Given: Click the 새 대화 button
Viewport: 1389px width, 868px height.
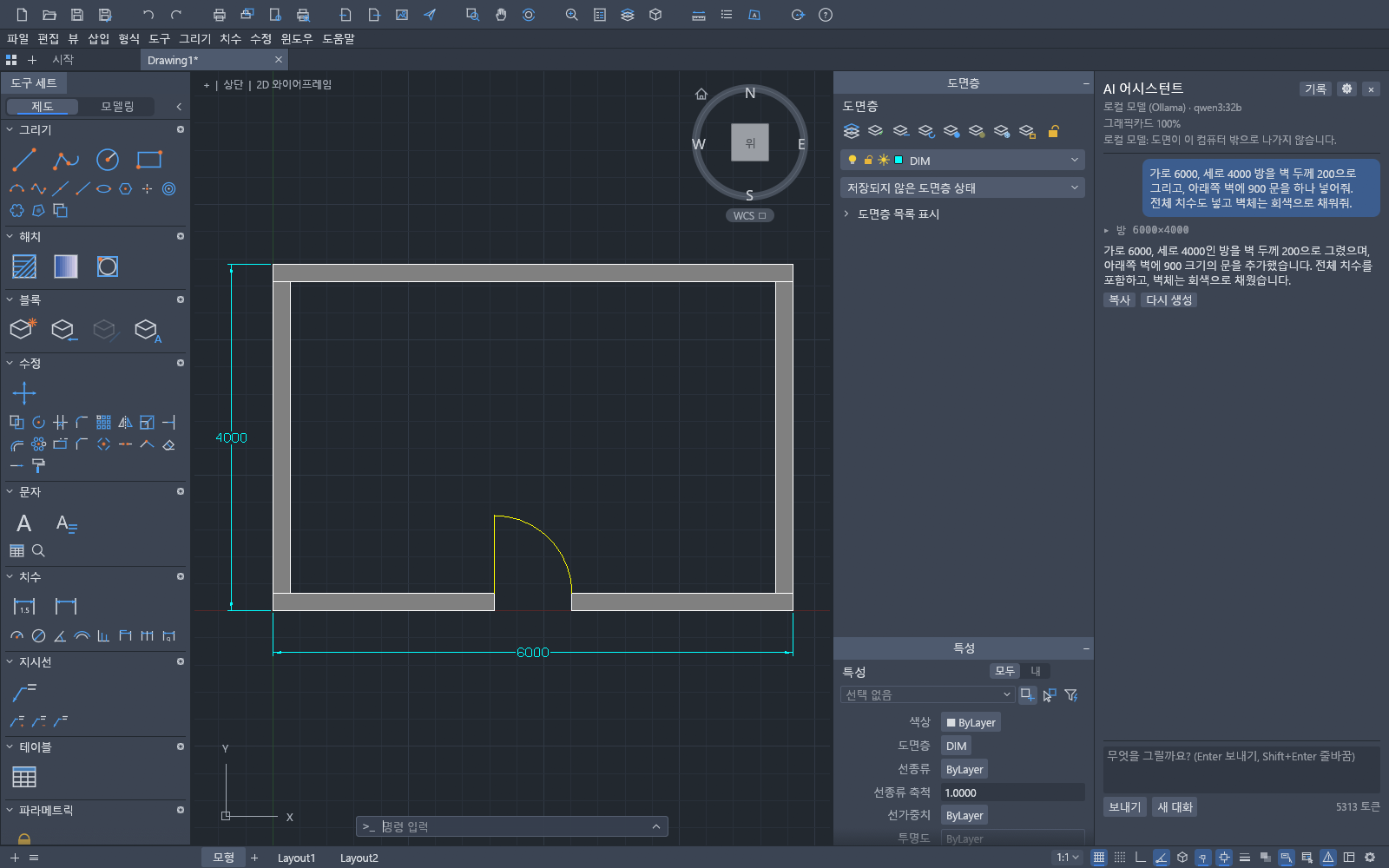Looking at the screenshot, I should click(x=1175, y=807).
